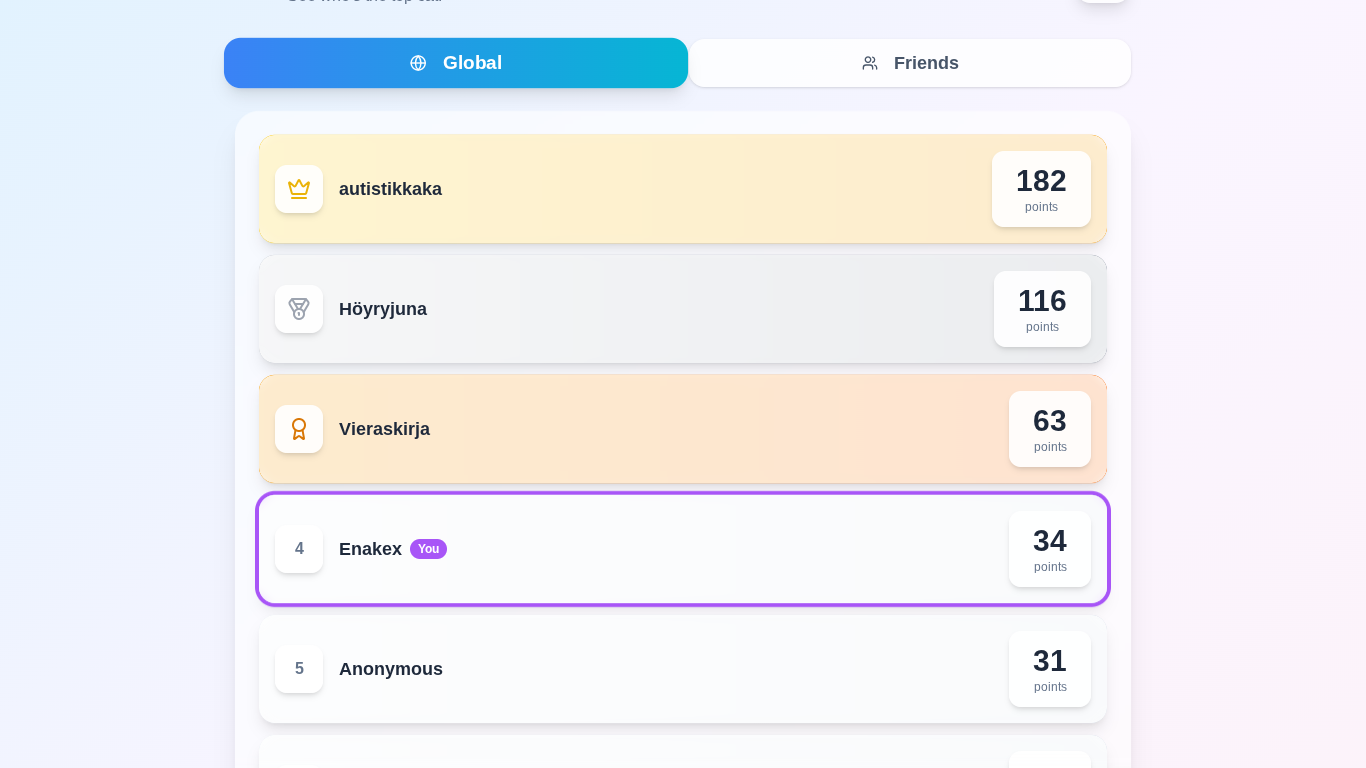Click the bronze ribbon icon for Vieraskirja
Viewport: 1366px width, 768px height.
299,429
